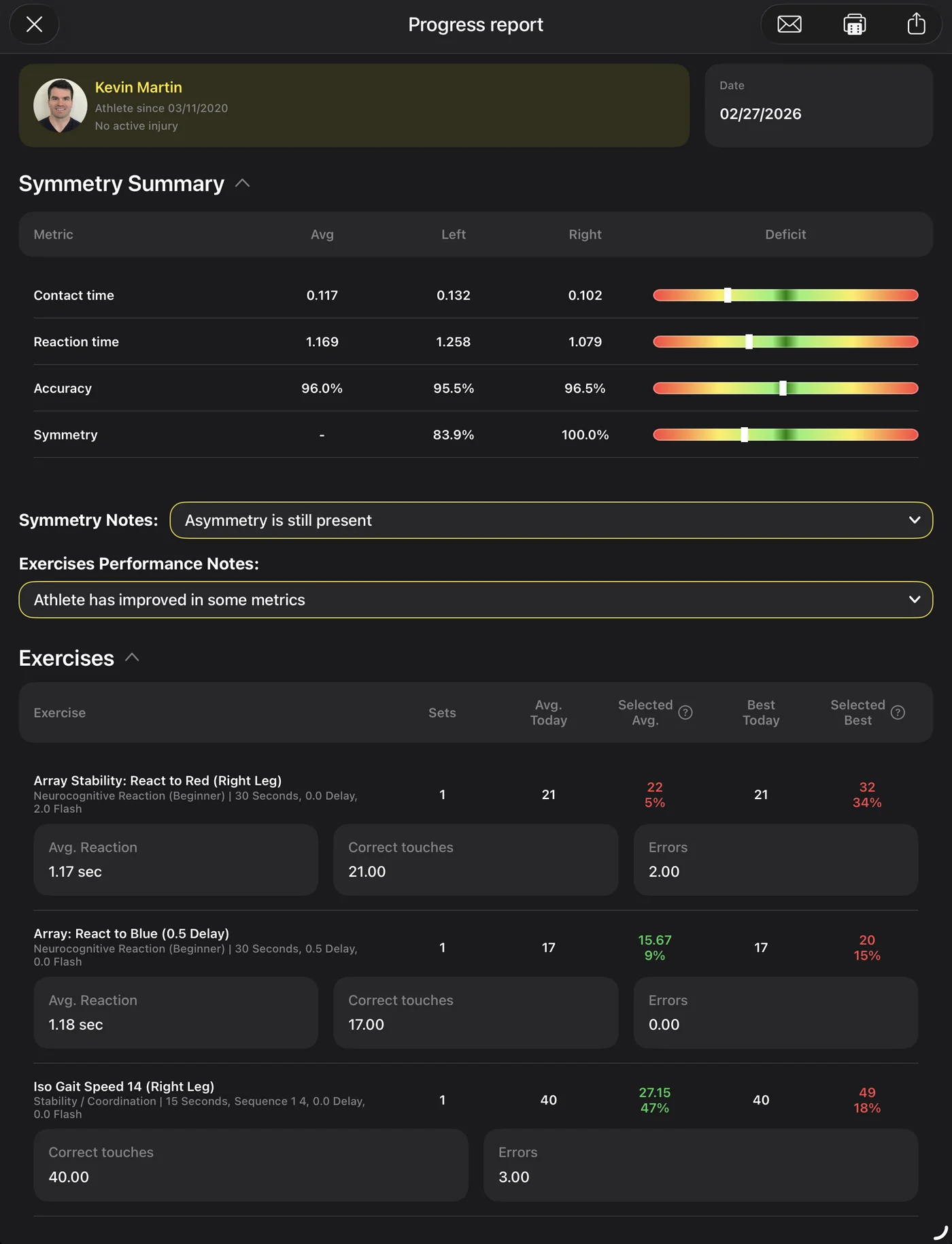This screenshot has height=1244, width=952.
Task: Open help icon beside Selected Avg.
Action: [685, 713]
